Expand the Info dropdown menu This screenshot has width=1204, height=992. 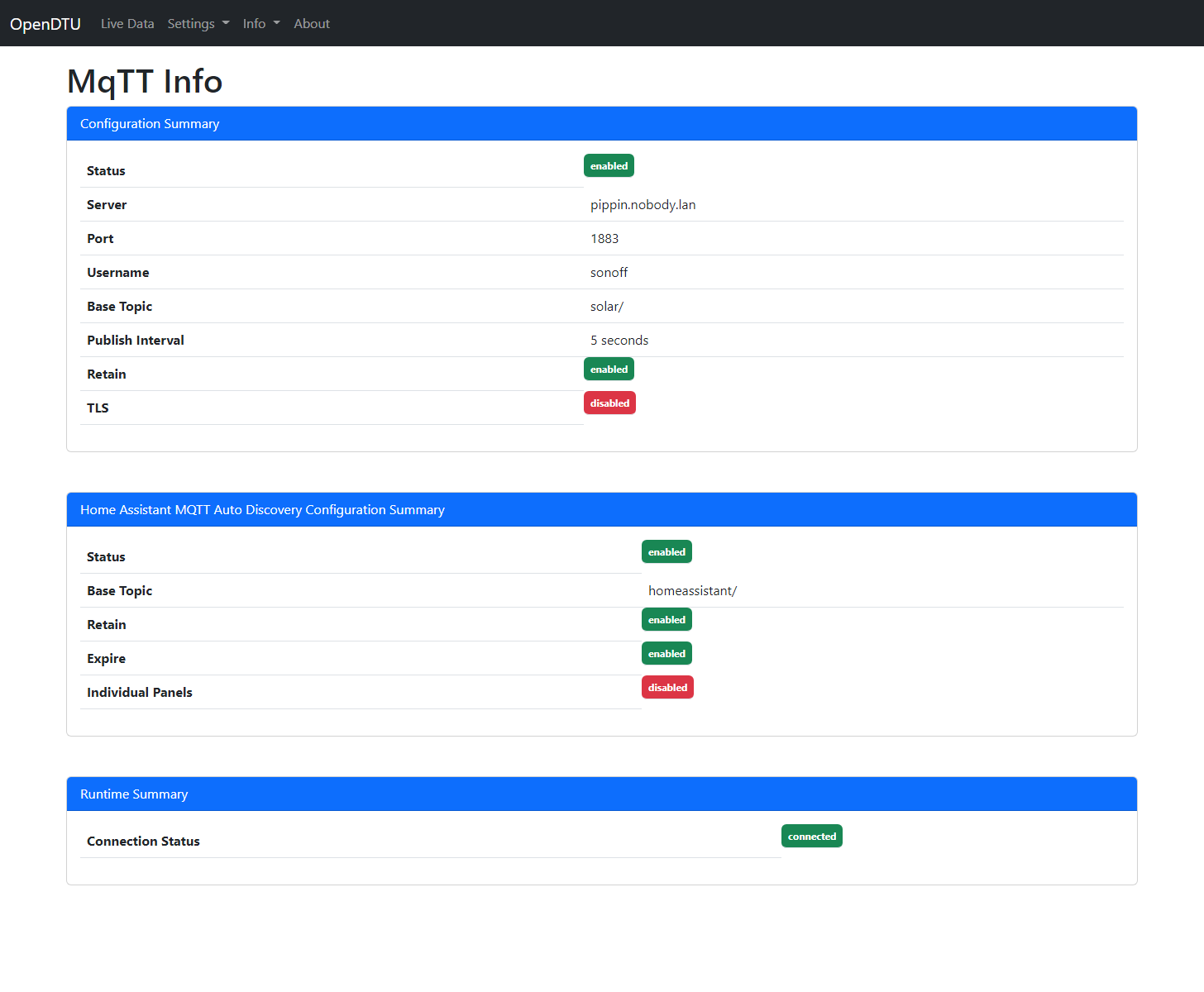click(x=260, y=24)
